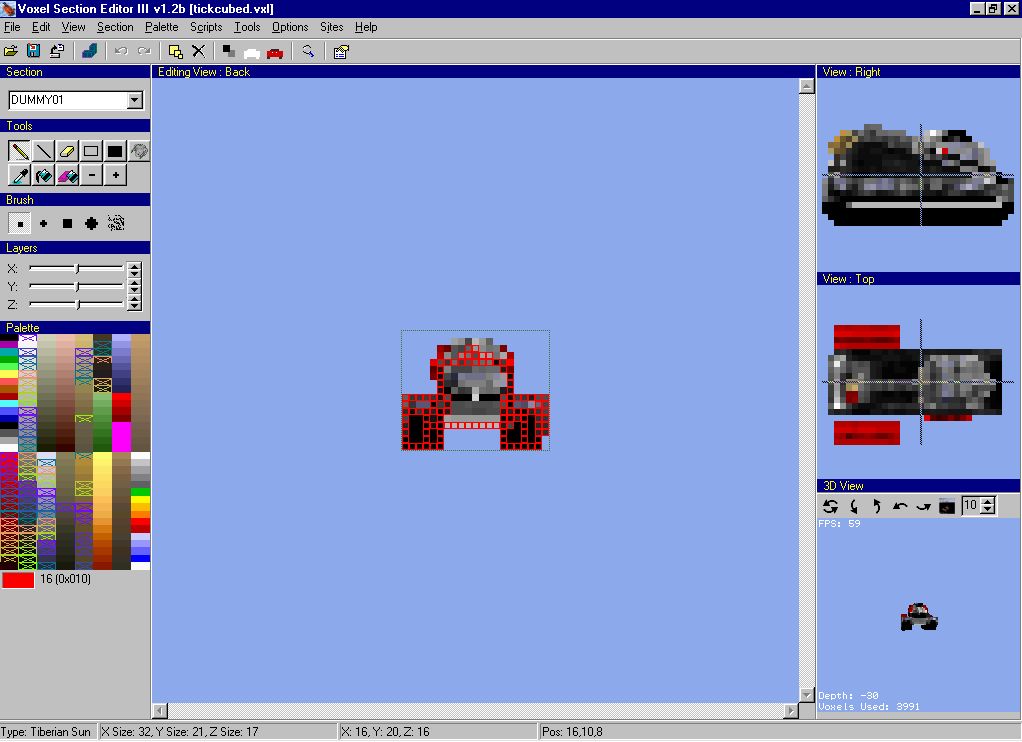Click the horizontal scrollbar left arrow
Screen dimensions: 1022x742
tap(159, 710)
